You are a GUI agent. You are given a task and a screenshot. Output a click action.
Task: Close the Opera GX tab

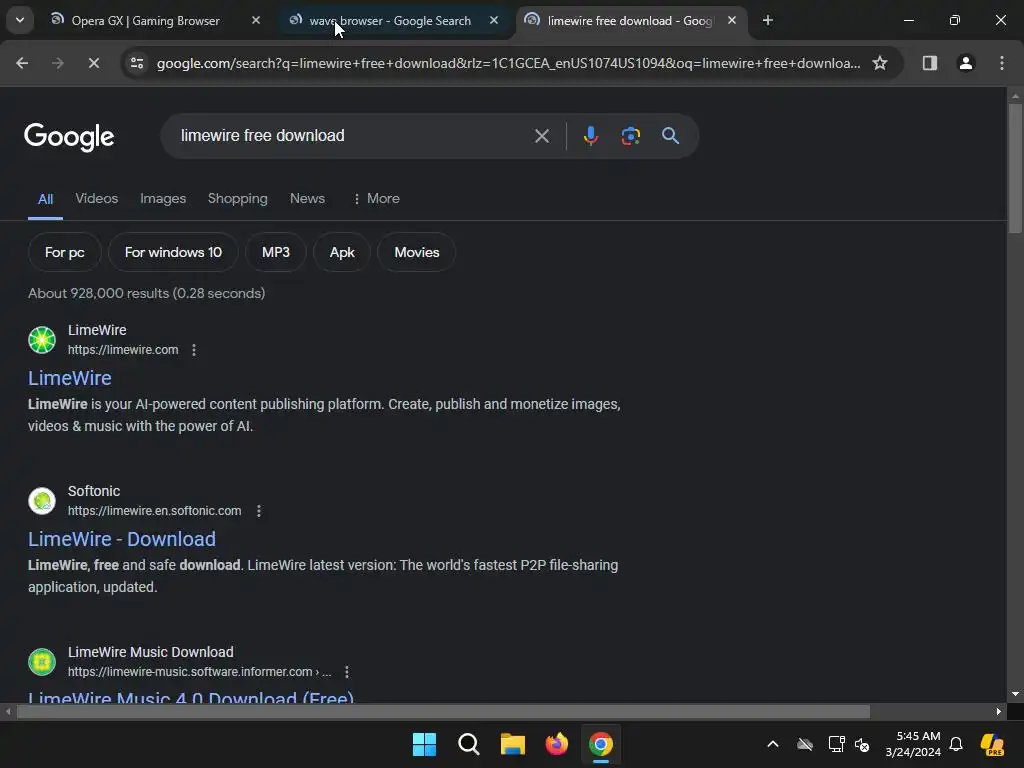[x=256, y=21]
